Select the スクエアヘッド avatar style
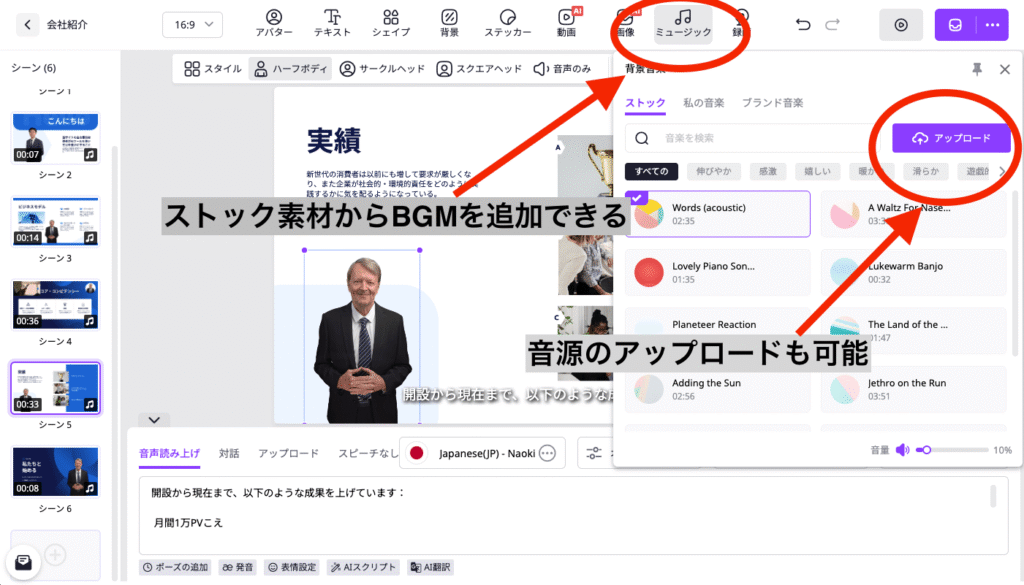Image resolution: width=1024 pixels, height=585 pixels. point(479,69)
